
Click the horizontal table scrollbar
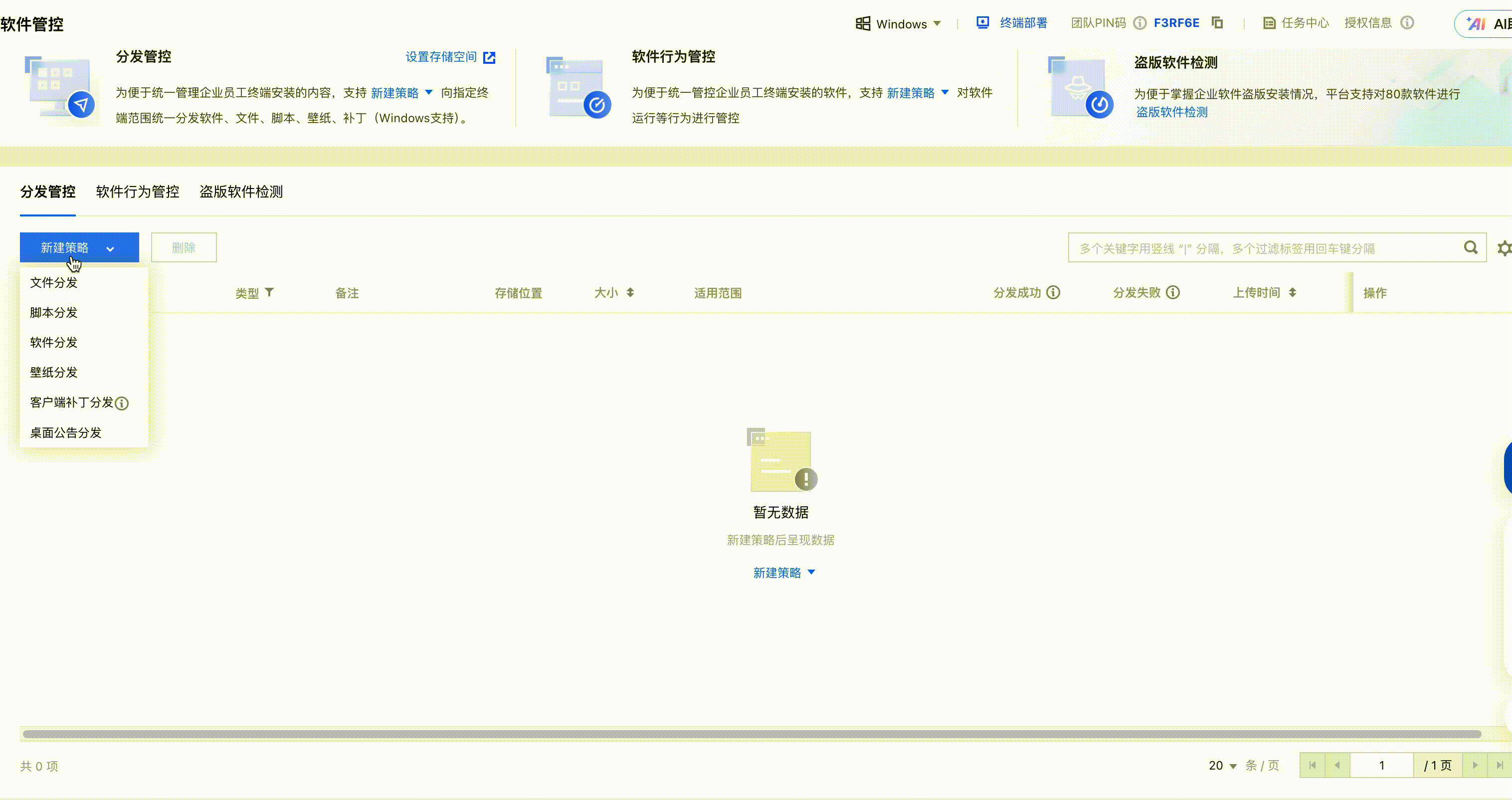click(x=752, y=734)
